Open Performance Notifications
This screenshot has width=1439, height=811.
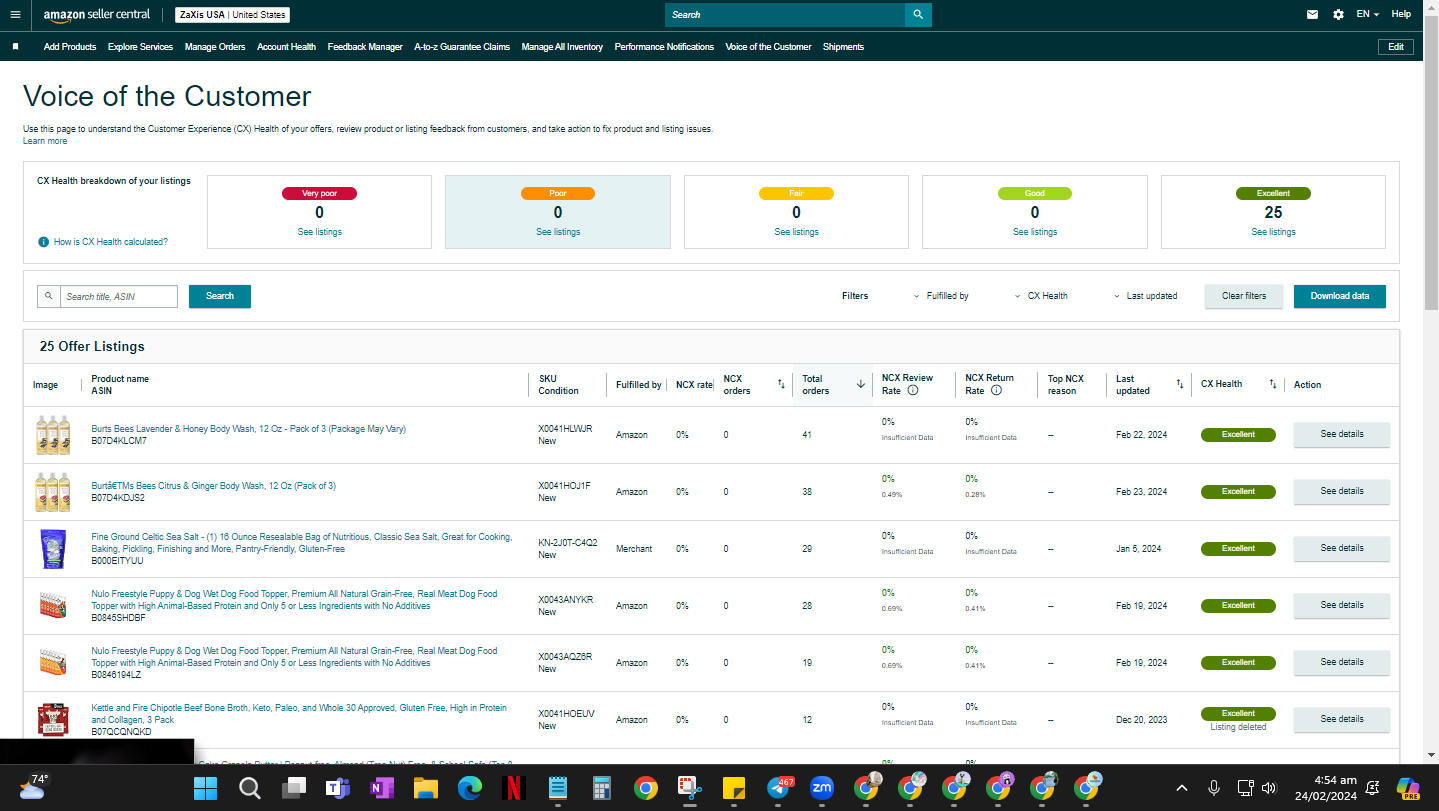tap(664, 47)
